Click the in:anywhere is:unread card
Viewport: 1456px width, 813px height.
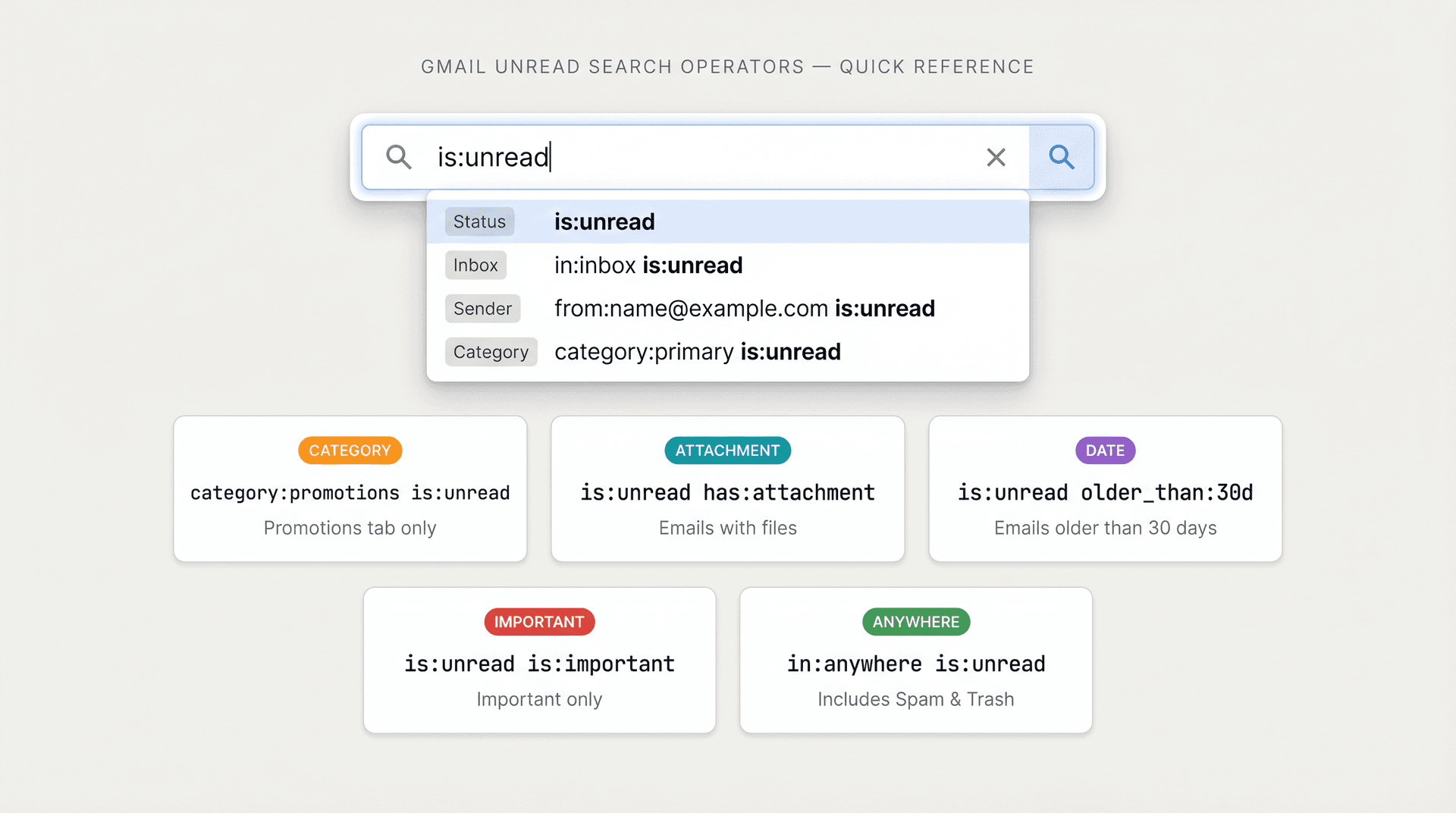[x=915, y=661]
